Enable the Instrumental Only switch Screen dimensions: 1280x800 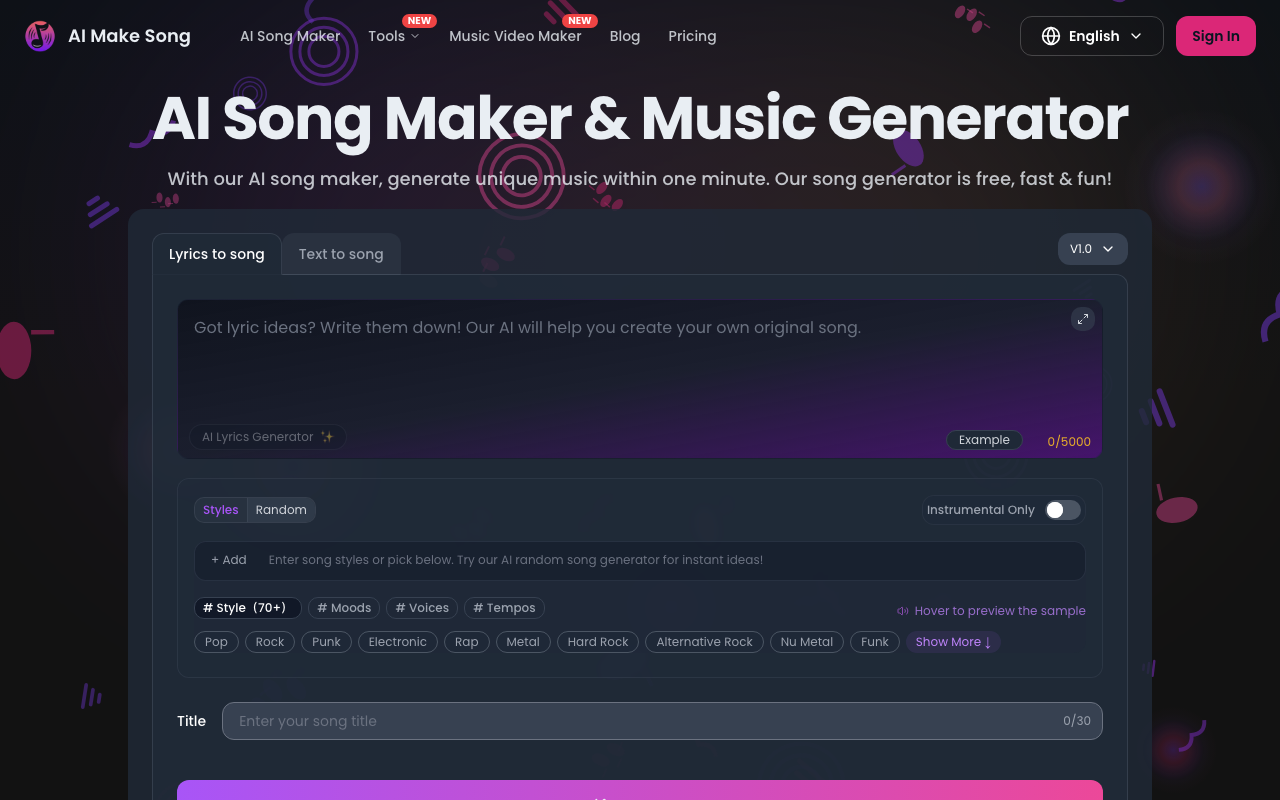click(x=1062, y=510)
